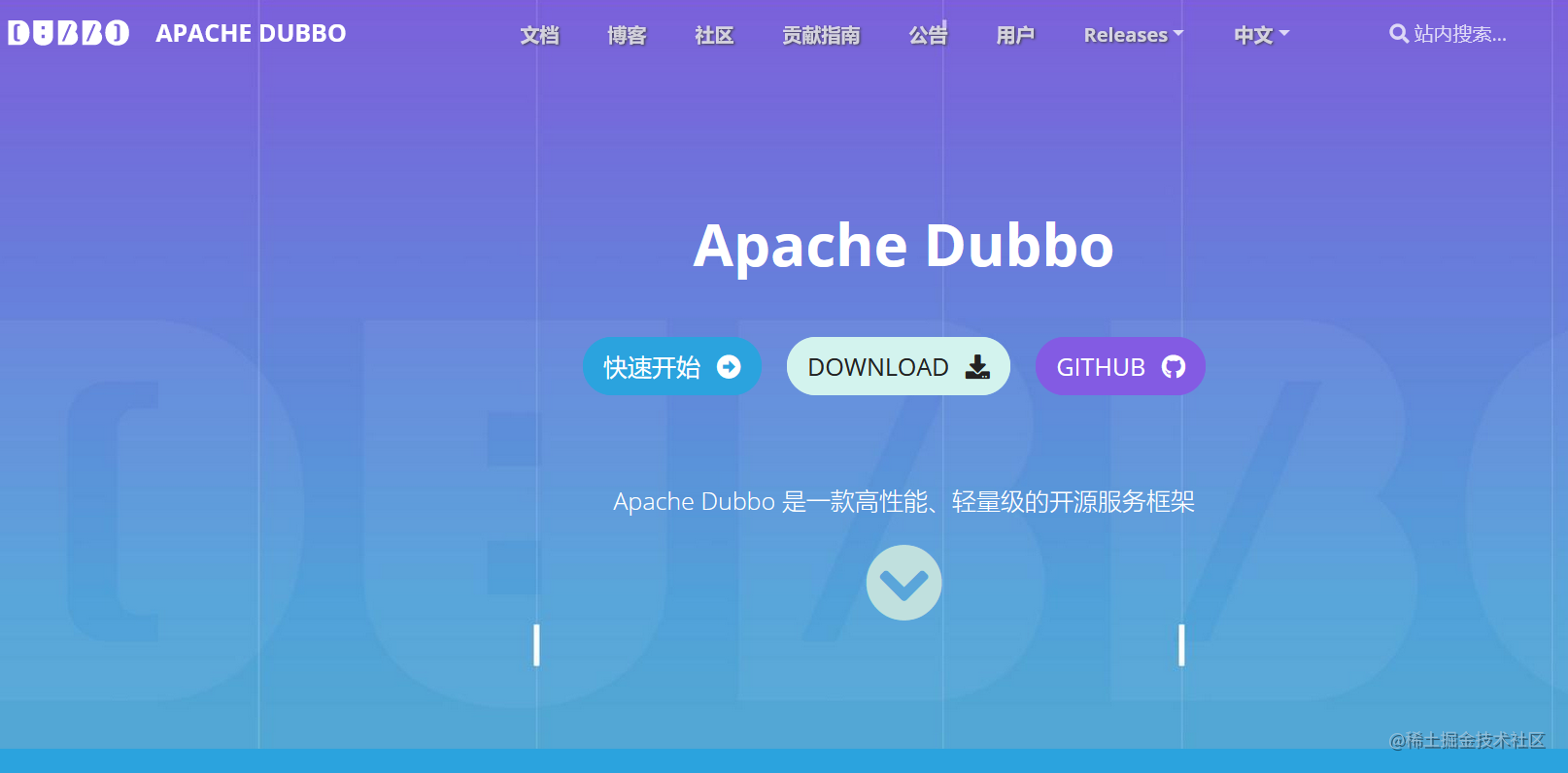The height and width of the screenshot is (773, 1568).
Task: Open the 社区 nav item
Action: pyautogui.click(x=714, y=35)
